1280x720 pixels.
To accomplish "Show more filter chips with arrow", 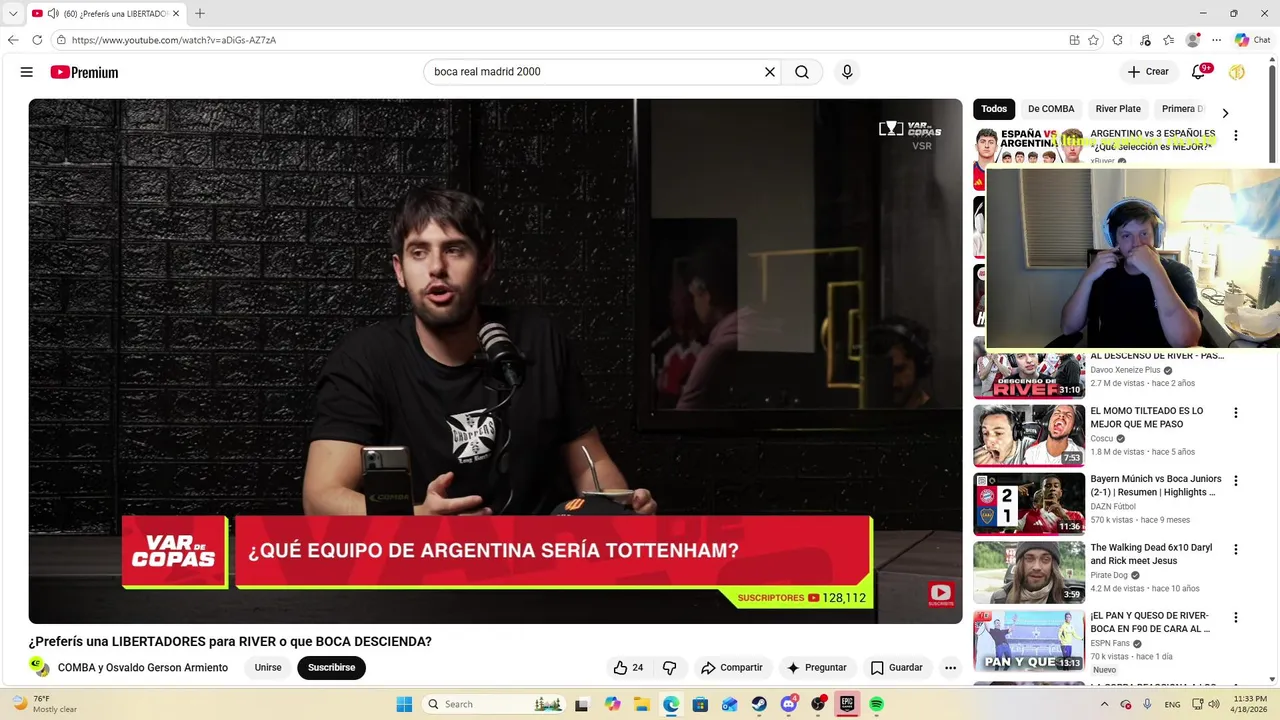I will point(1225,113).
